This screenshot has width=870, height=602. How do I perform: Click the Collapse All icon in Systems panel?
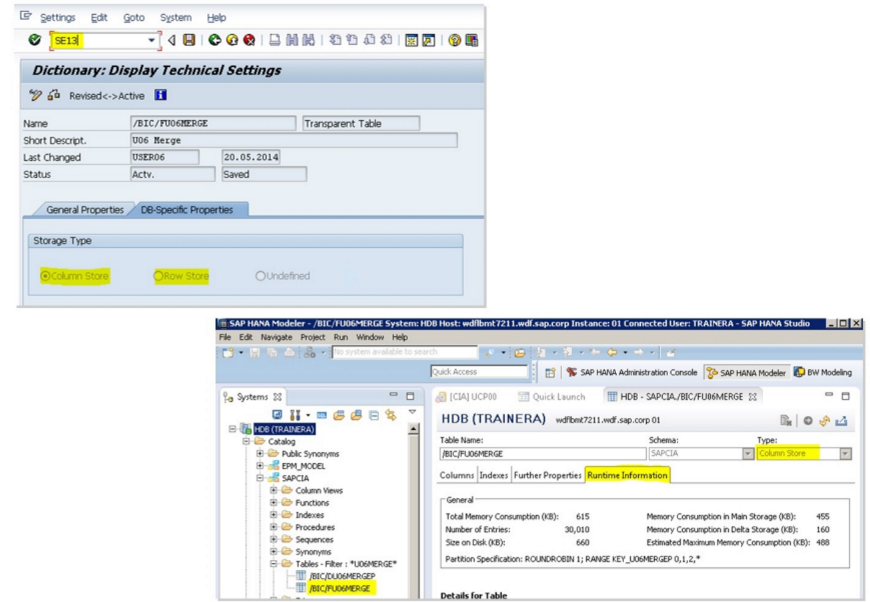[374, 415]
